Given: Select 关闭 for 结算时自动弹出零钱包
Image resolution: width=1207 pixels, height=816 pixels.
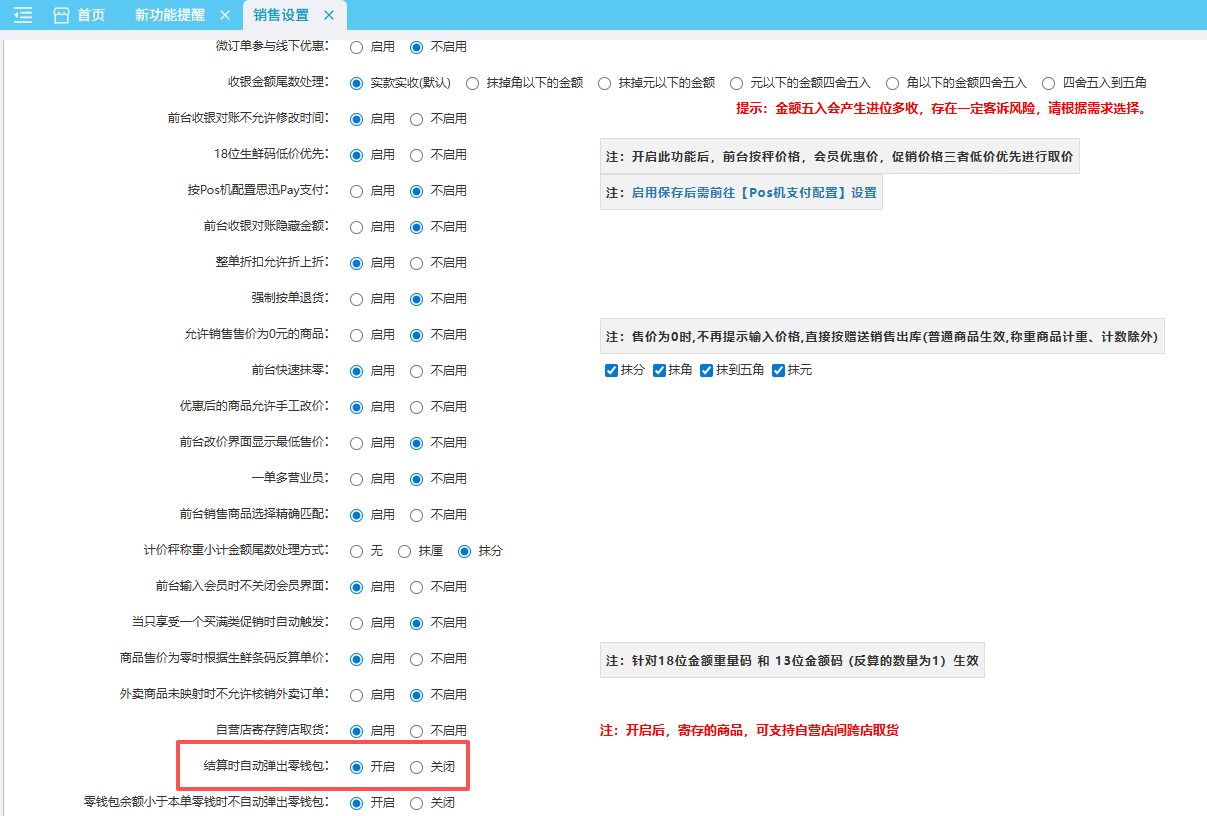Looking at the screenshot, I should coord(417,767).
